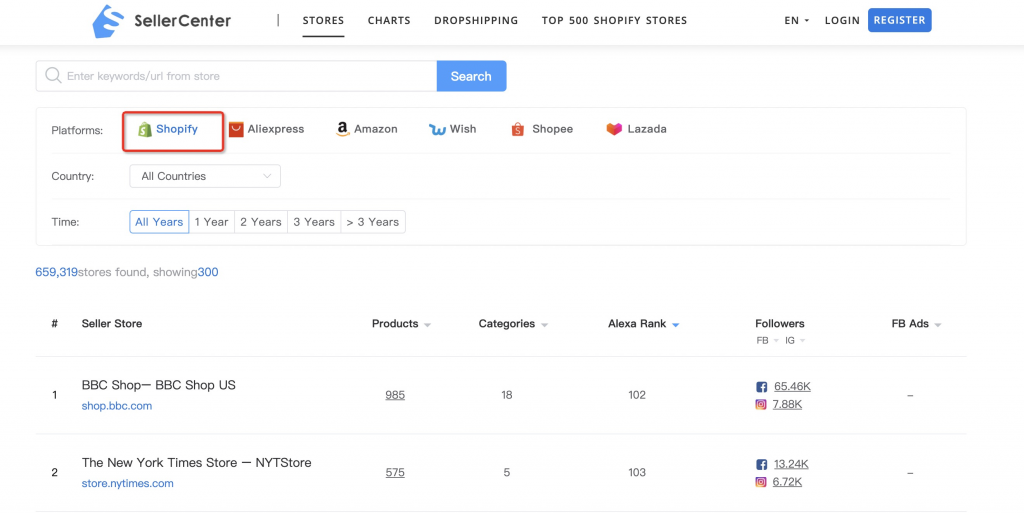1024x515 pixels.
Task: Choose the Aliexpress platform icon
Action: coord(236,129)
